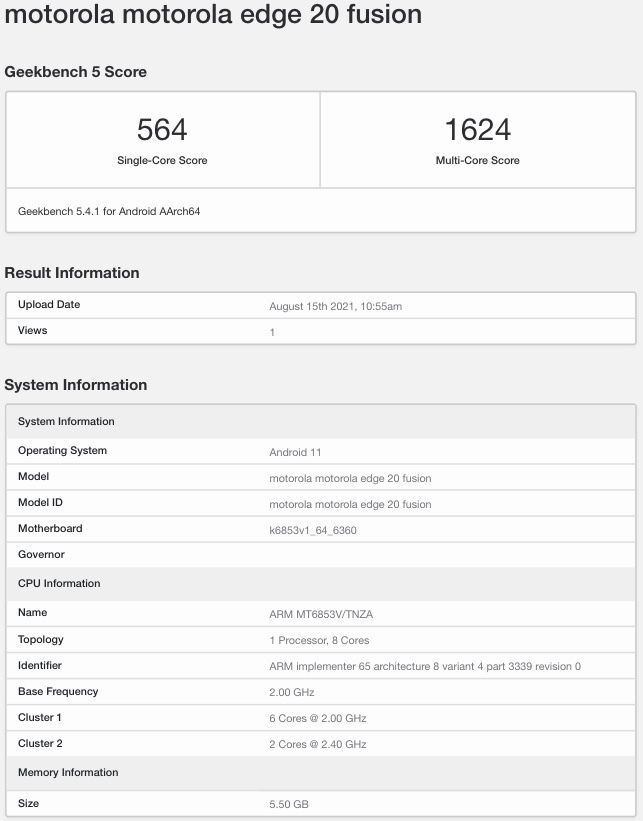This screenshot has height=821, width=643.
Task: Click the 'Motherboard' label
Action: (x=50, y=528)
